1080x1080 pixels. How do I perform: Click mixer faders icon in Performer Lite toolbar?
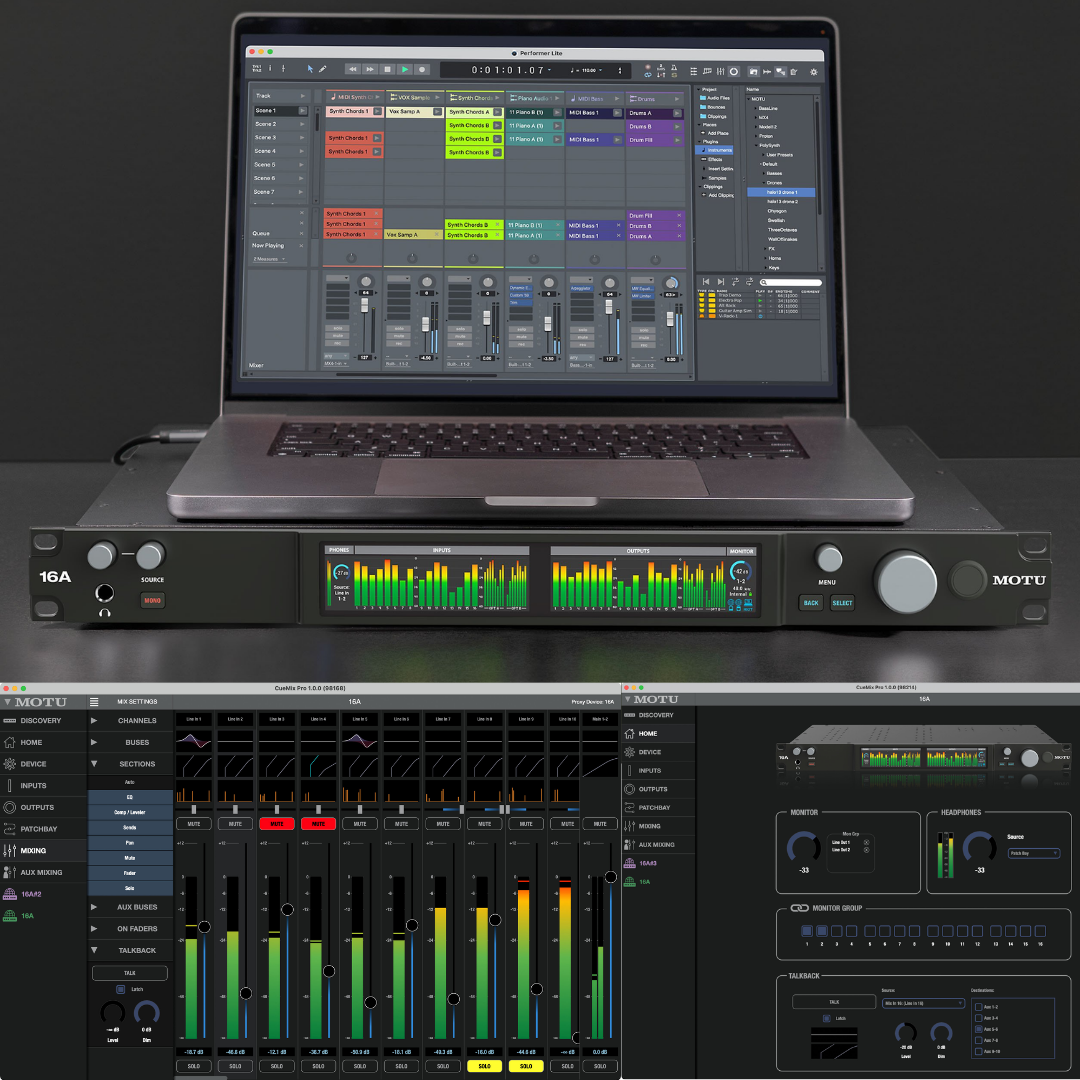(720, 72)
